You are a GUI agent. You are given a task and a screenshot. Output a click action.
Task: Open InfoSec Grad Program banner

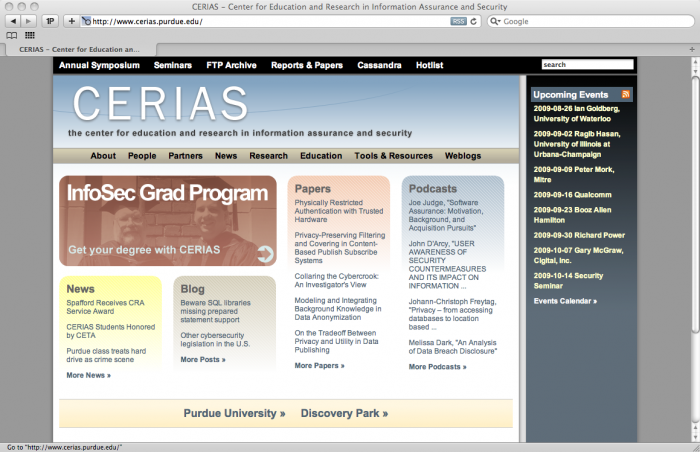point(168,221)
